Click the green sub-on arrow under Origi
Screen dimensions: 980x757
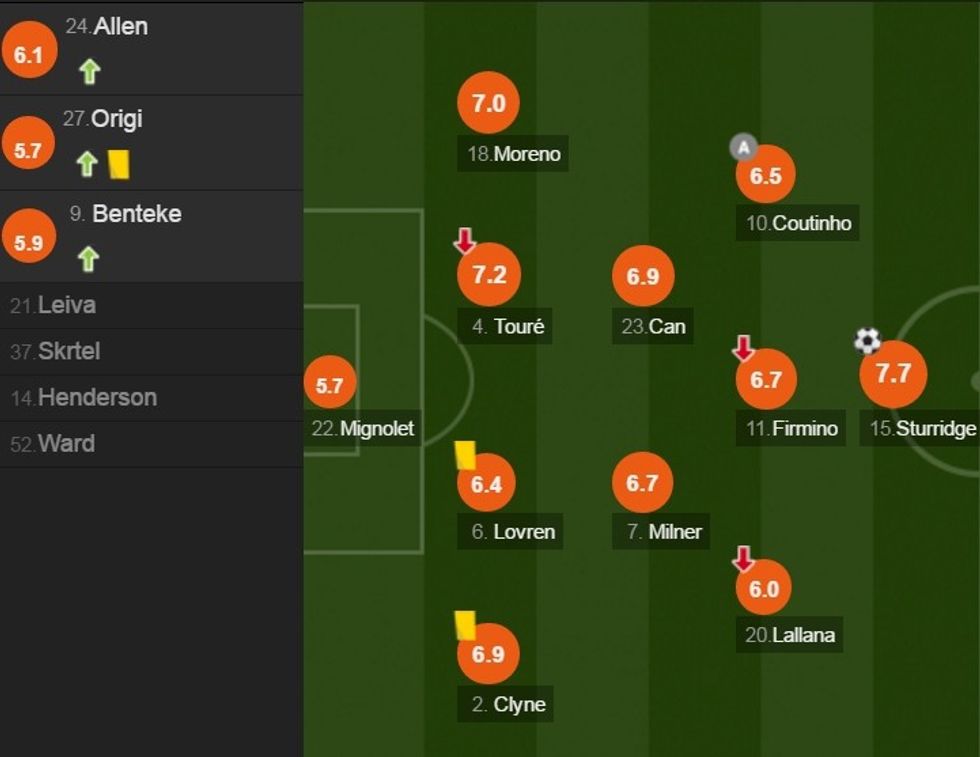[x=87, y=164]
